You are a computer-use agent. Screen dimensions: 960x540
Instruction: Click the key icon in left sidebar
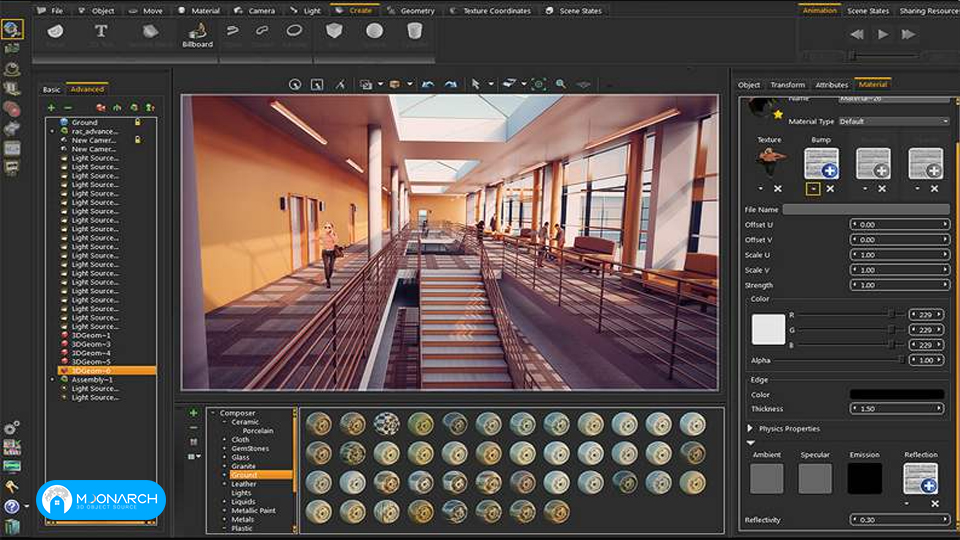pos(11,487)
